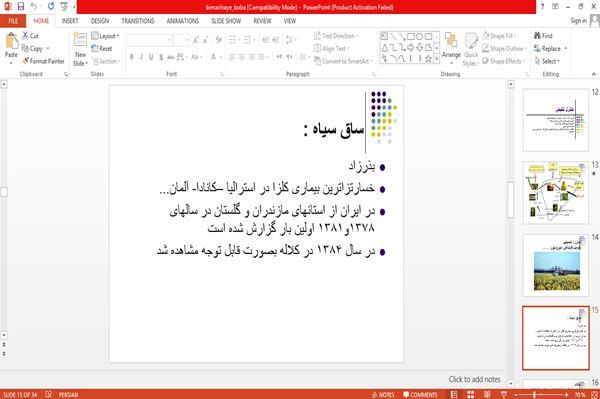Viewport: 600px width, 399px height.
Task: Switch to Reading View in status bar
Action: [x=487, y=394]
